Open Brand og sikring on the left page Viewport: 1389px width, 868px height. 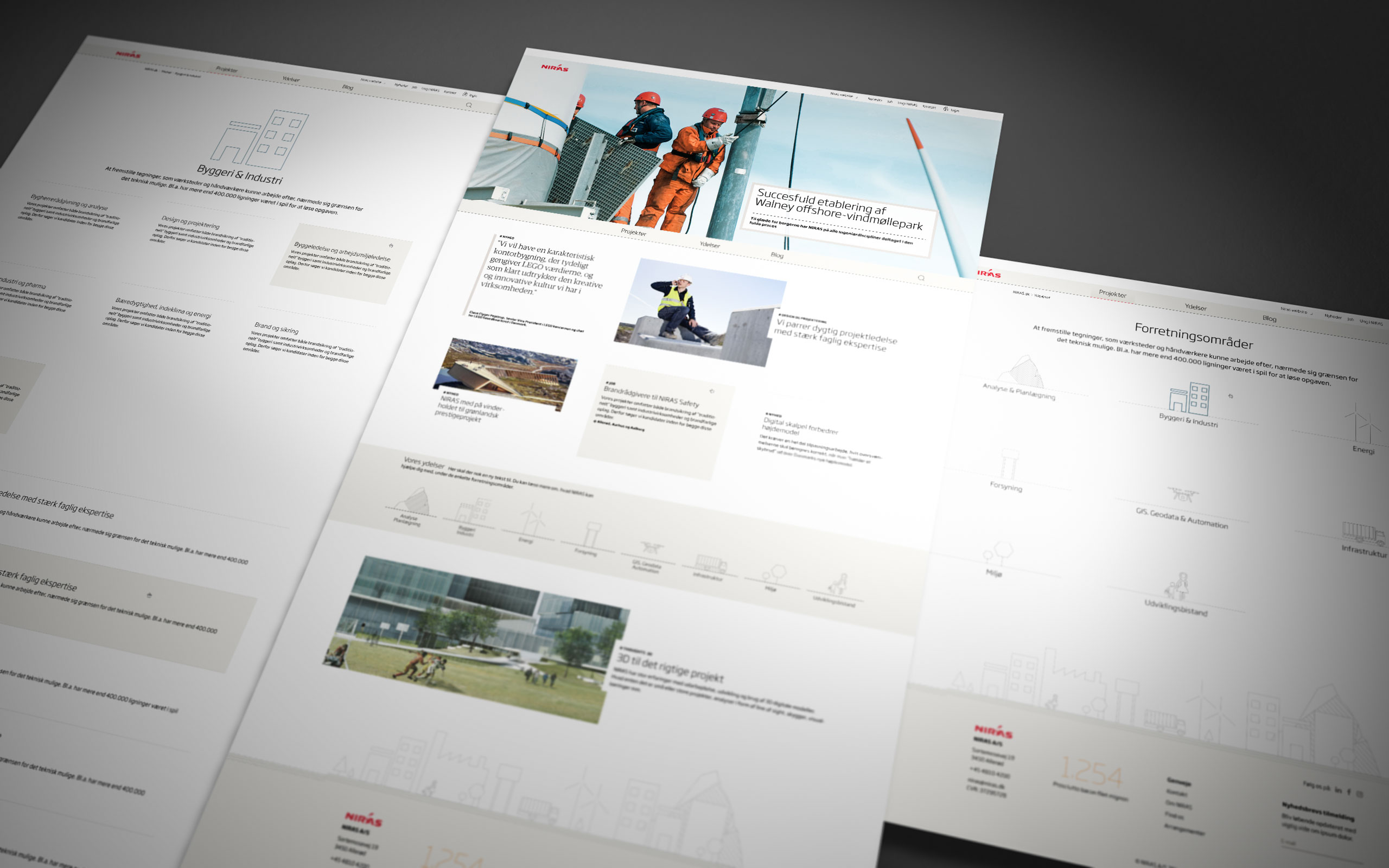(276, 328)
